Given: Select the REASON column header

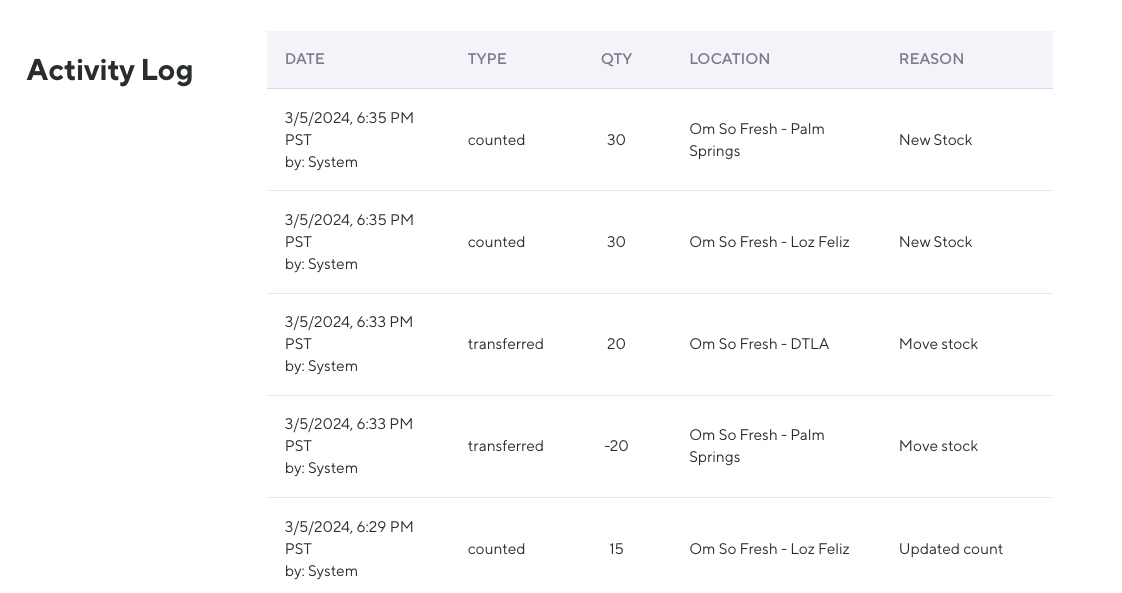Looking at the screenshot, I should click(931, 59).
